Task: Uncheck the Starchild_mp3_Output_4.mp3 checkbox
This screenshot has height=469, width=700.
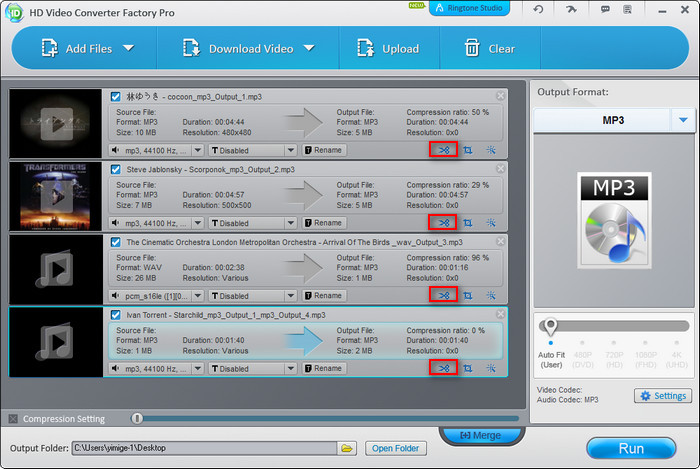Action: coord(116,315)
